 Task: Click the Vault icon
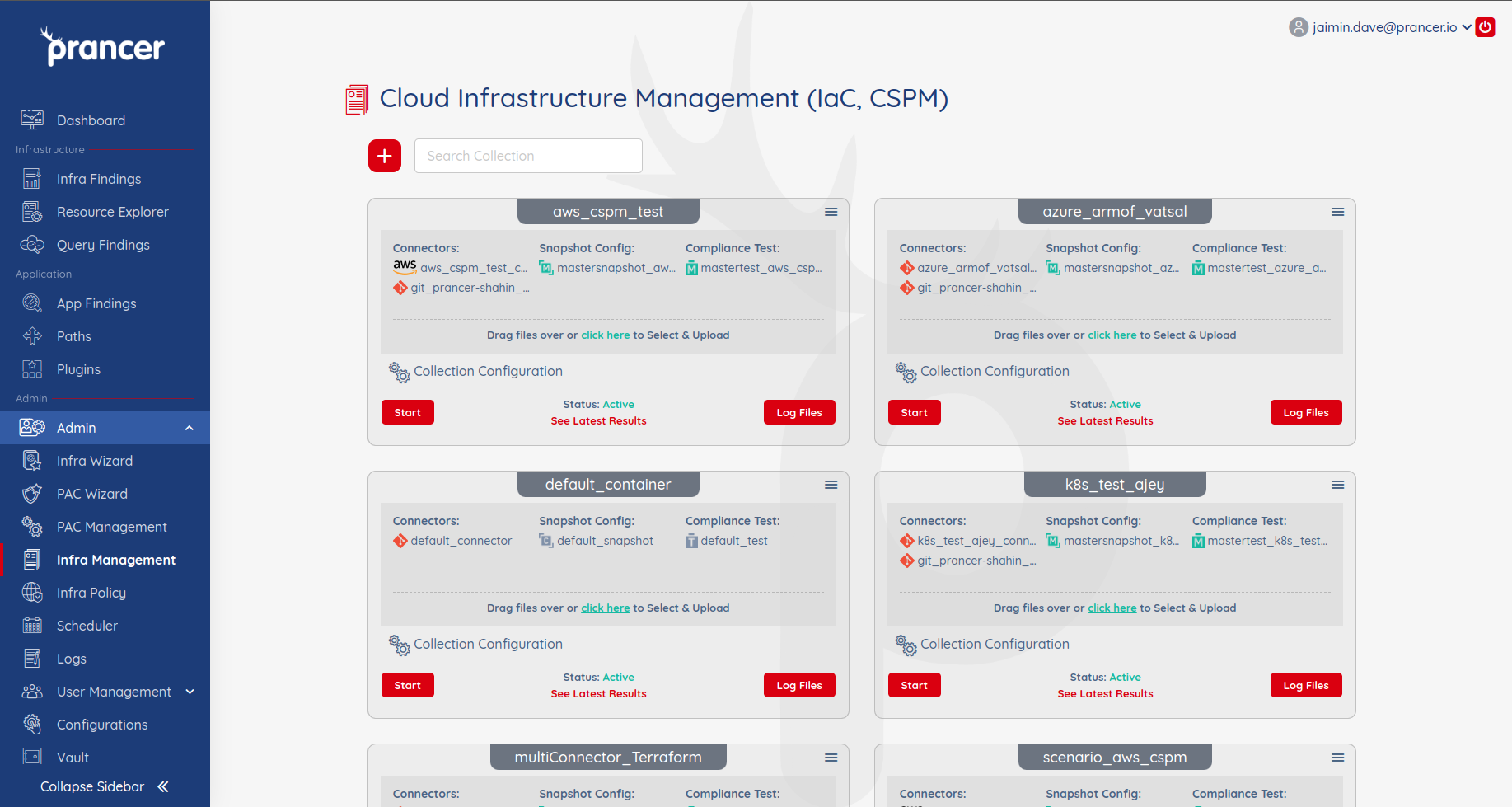click(32, 757)
